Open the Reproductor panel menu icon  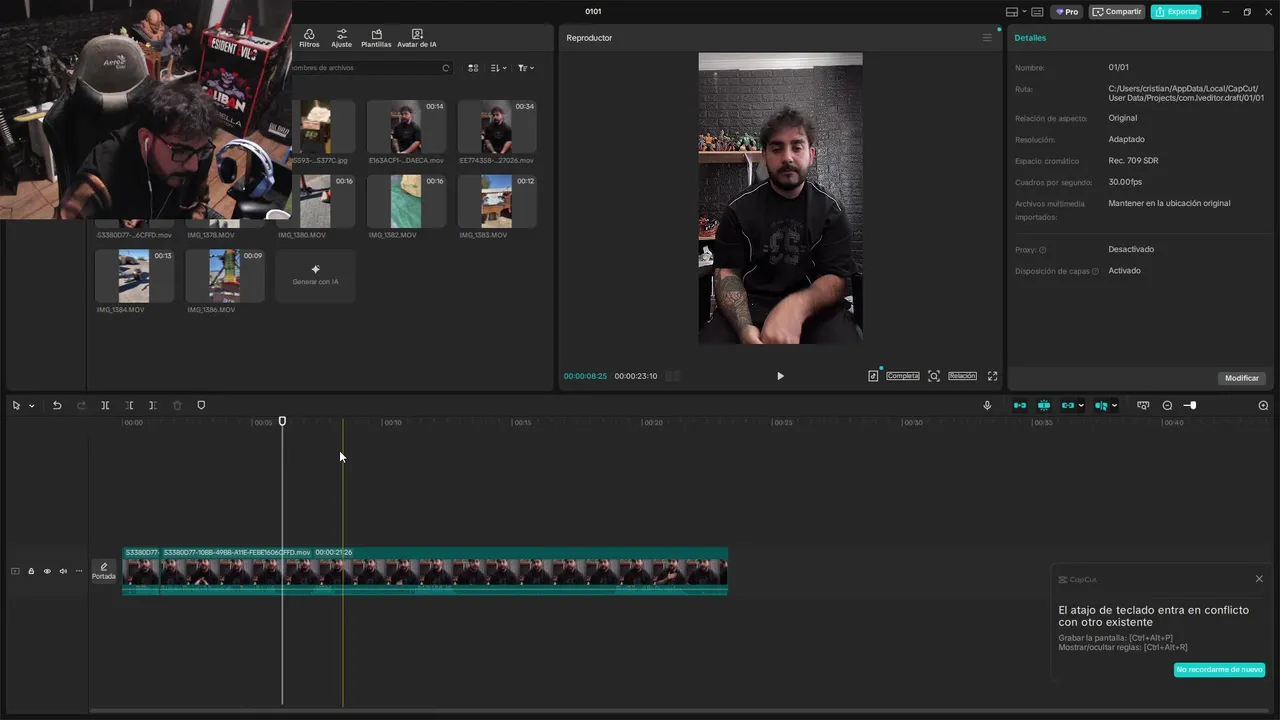[987, 38]
